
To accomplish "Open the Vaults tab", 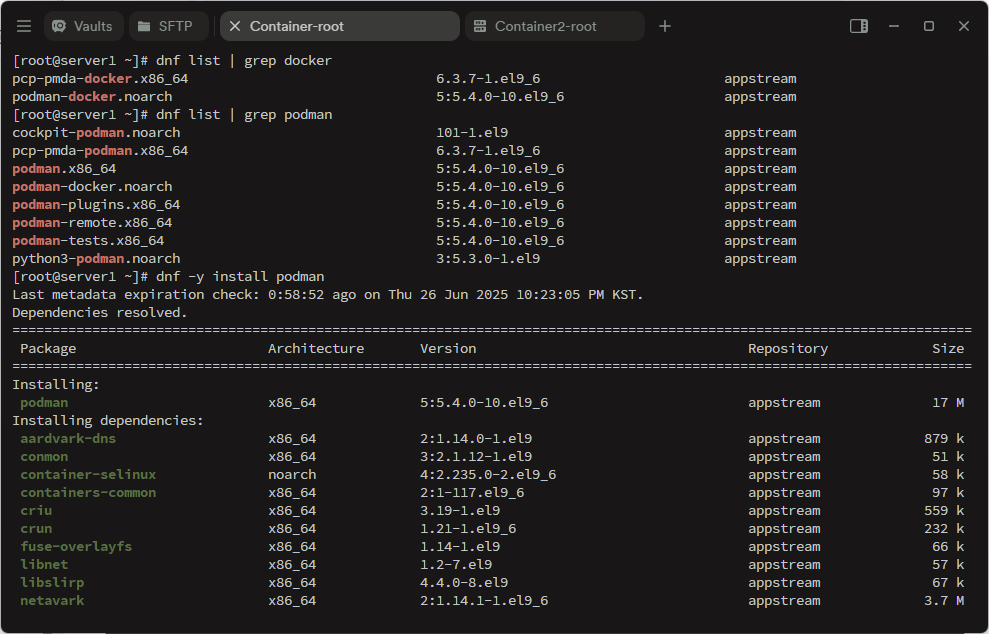I will [83, 26].
